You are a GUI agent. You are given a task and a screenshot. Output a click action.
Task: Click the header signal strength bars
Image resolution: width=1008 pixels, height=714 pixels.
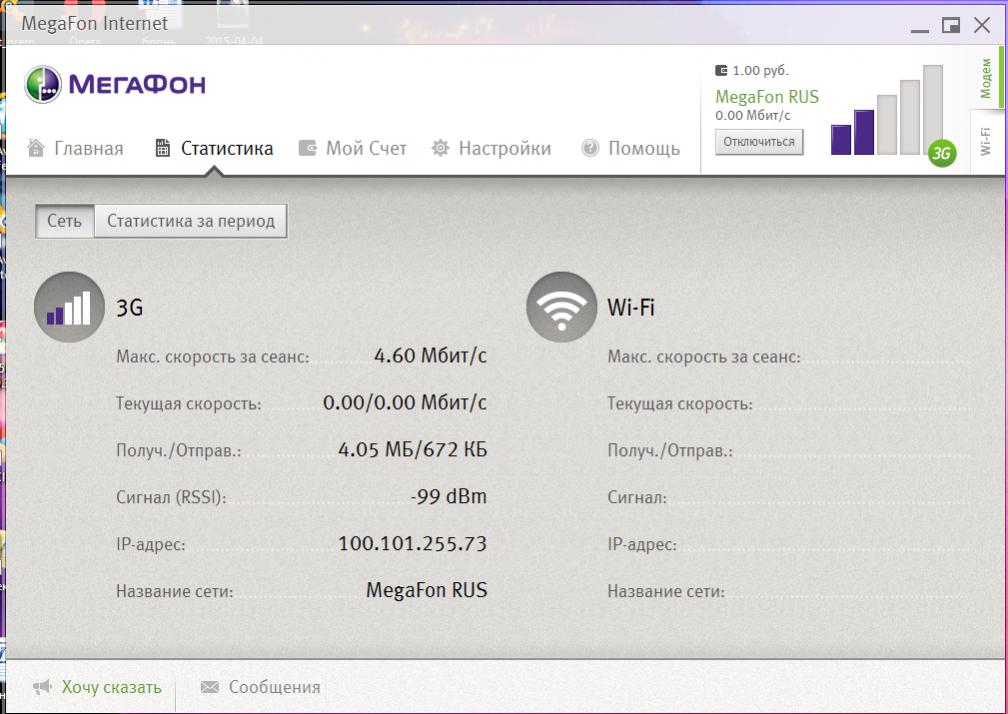(886, 110)
